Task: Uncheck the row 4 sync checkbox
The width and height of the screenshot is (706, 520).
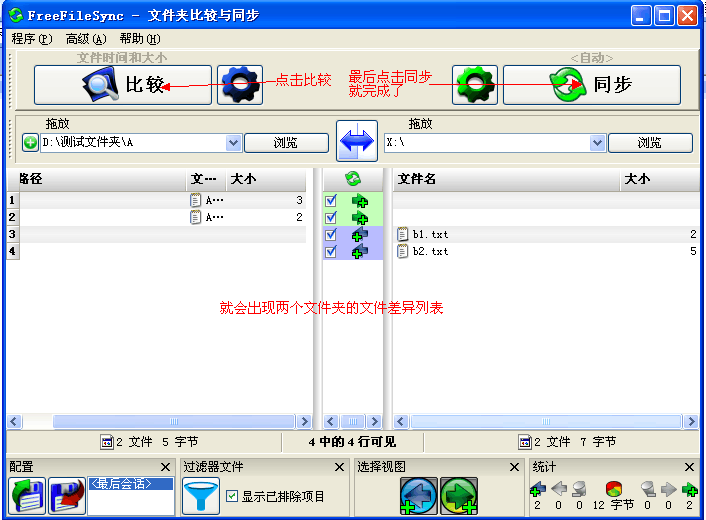Action: click(x=331, y=252)
